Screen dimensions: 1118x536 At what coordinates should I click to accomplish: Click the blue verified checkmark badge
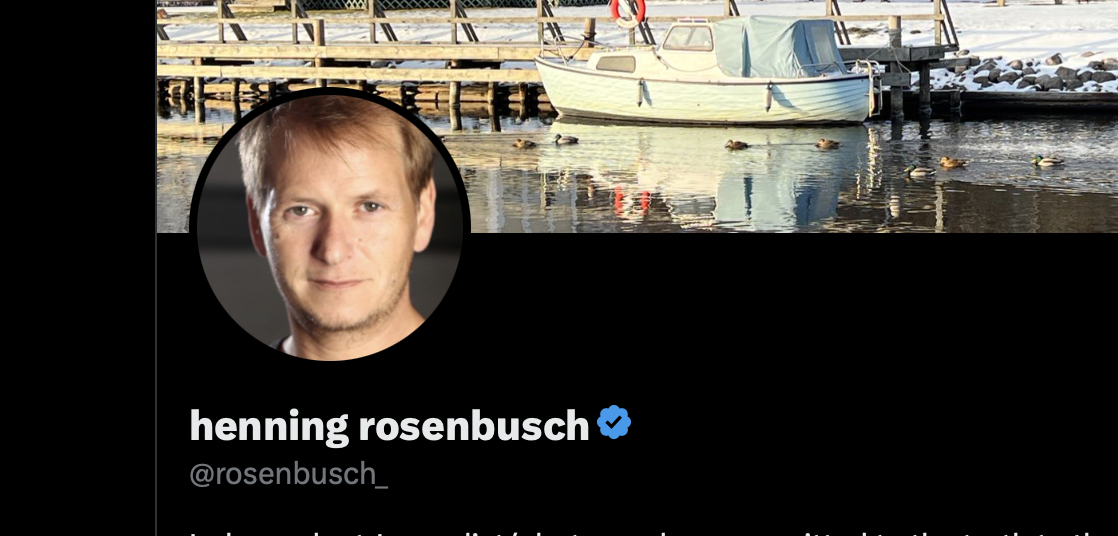(x=614, y=422)
